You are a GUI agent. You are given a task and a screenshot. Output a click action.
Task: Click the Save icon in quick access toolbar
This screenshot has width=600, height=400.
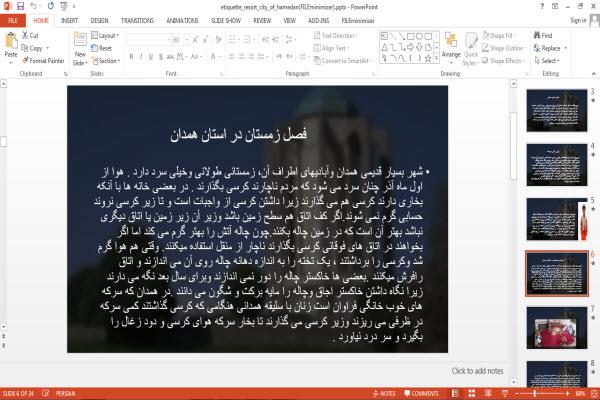[x=20, y=6]
